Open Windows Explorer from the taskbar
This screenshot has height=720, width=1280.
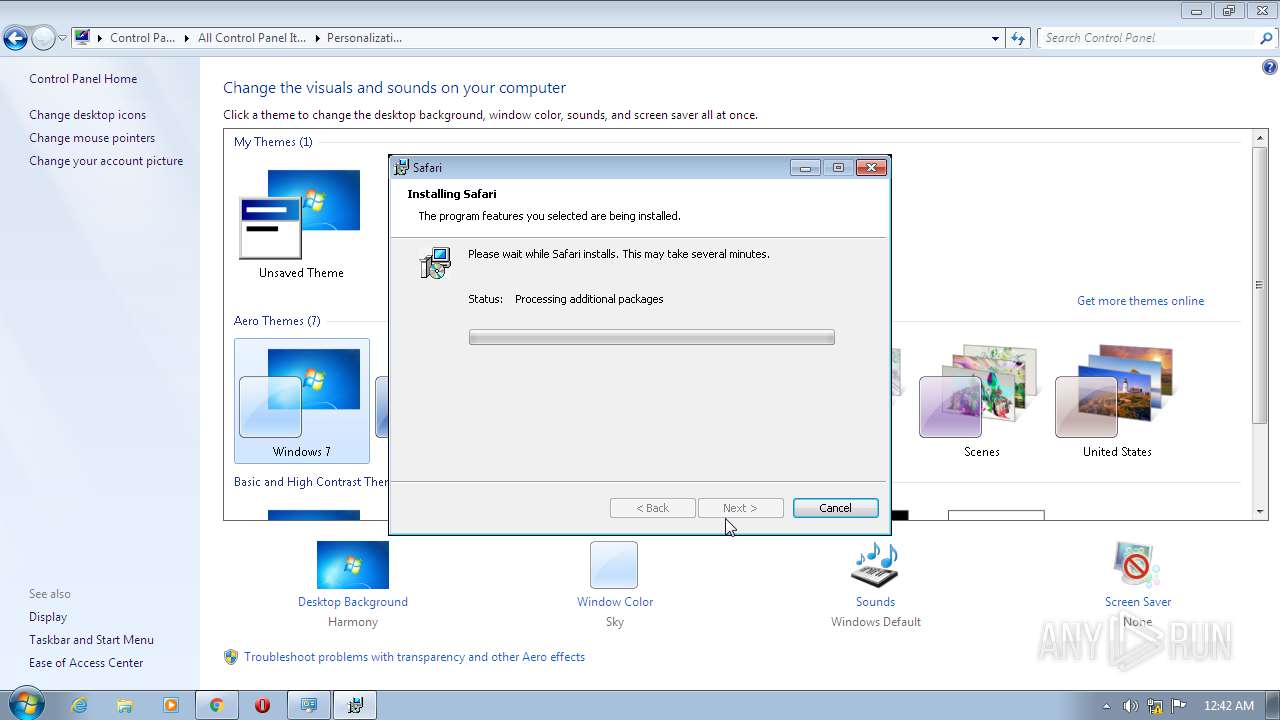125,705
